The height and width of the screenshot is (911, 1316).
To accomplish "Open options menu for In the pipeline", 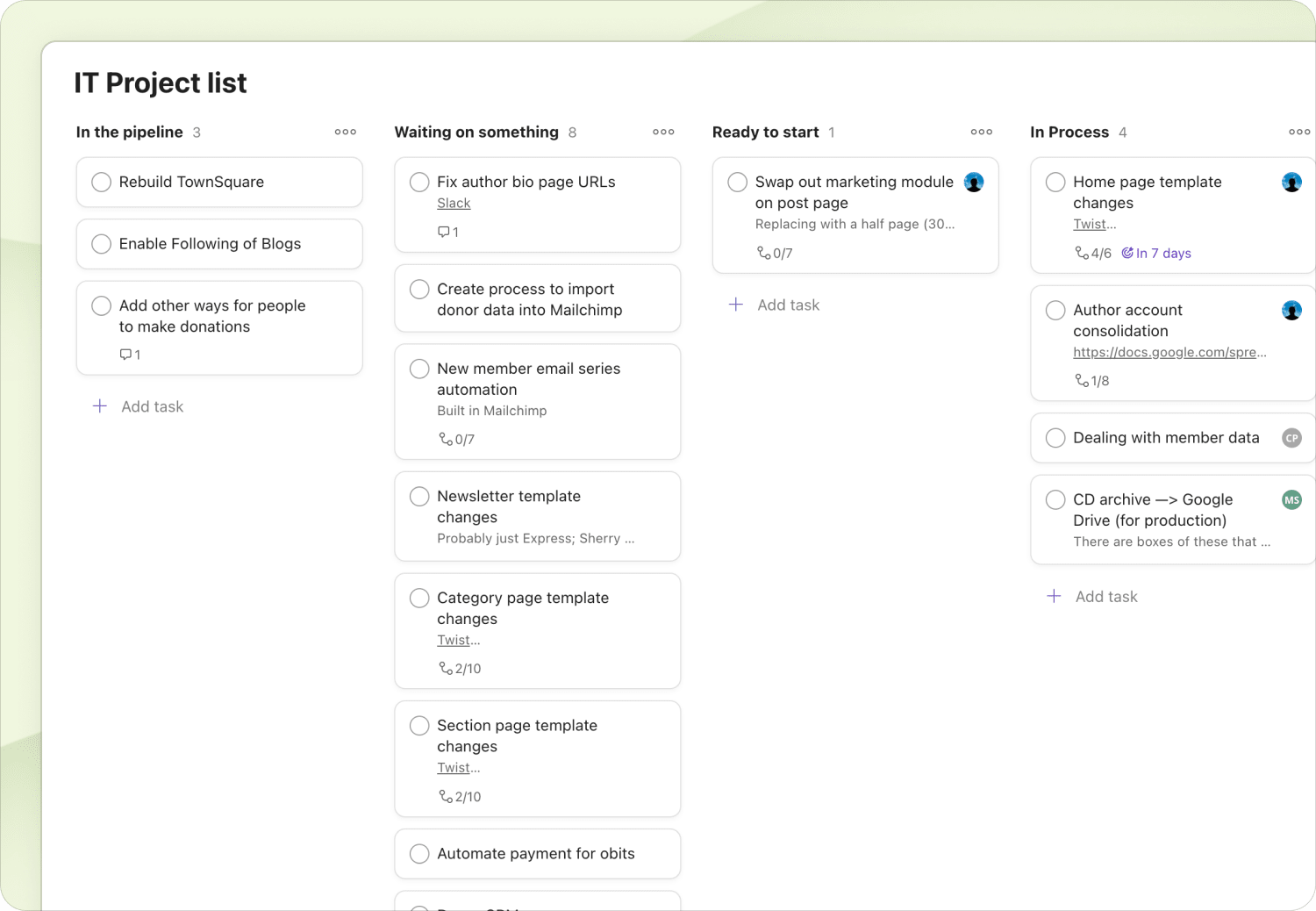I will [346, 133].
